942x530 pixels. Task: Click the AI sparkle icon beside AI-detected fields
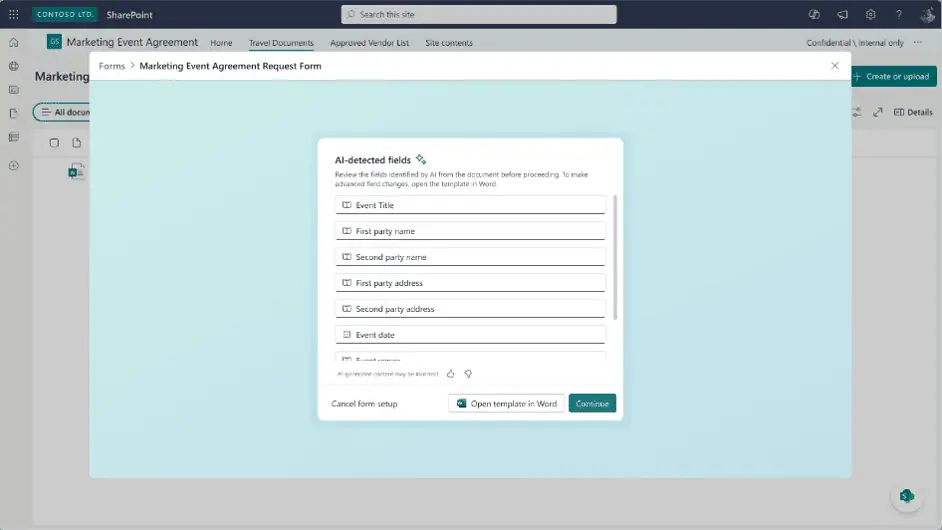tap(421, 159)
